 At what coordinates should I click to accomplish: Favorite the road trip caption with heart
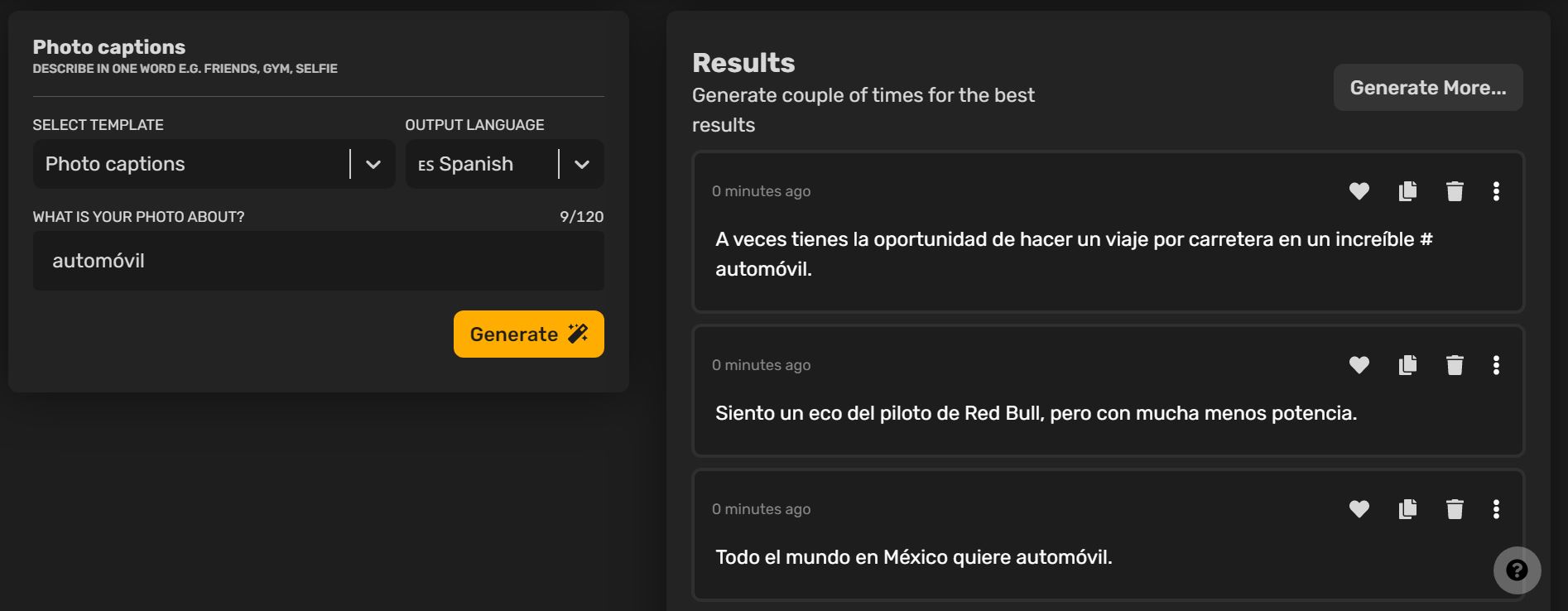(x=1359, y=191)
